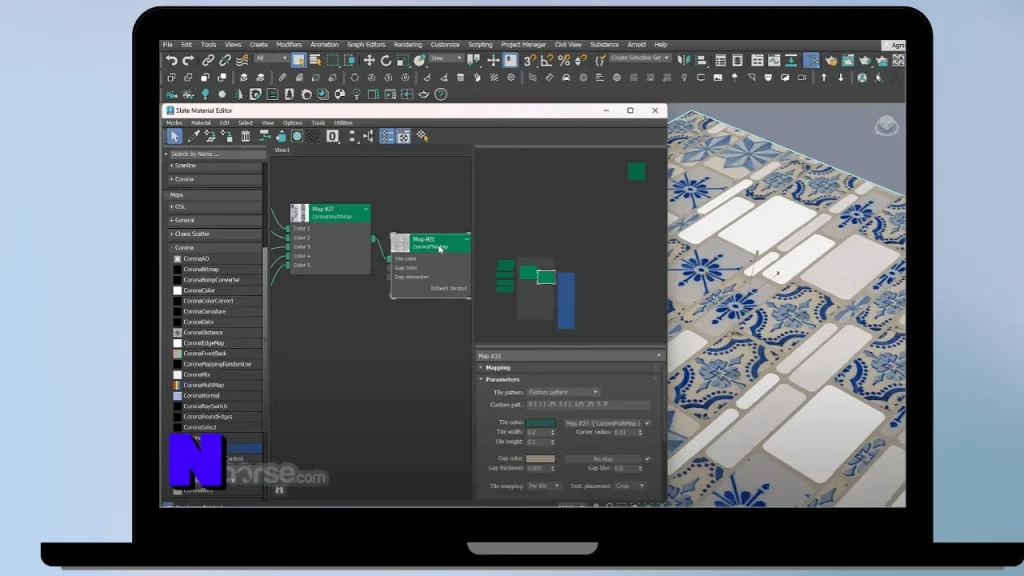Open the Tile mapping dropdown
The height and width of the screenshot is (576, 1024).
pos(544,486)
